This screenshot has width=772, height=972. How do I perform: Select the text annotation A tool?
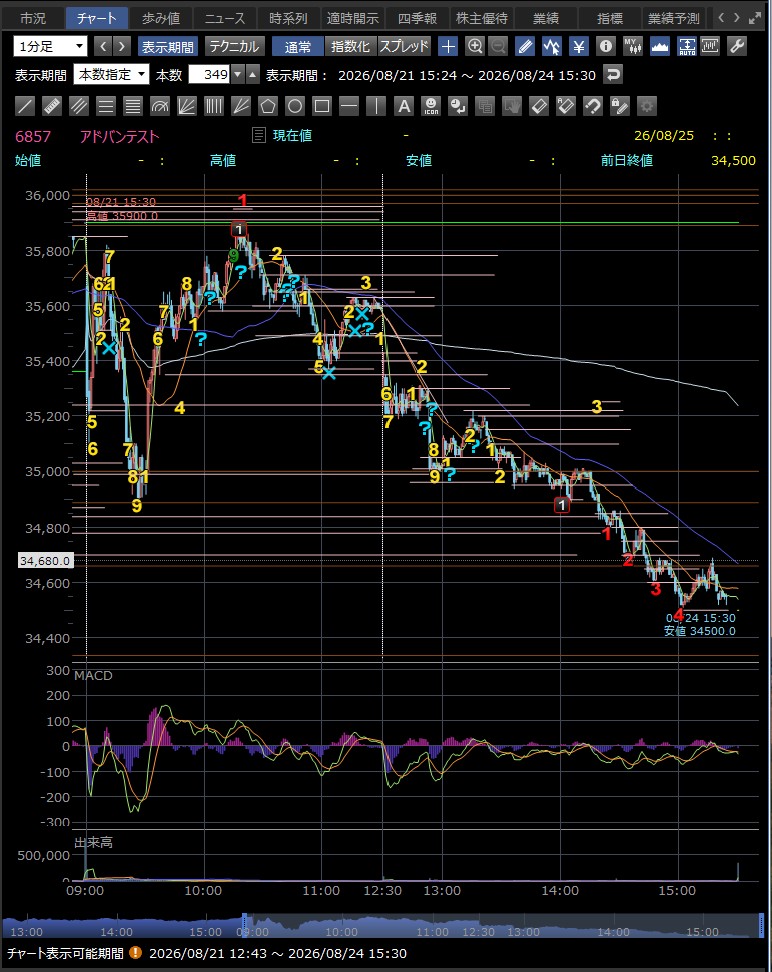coord(404,106)
